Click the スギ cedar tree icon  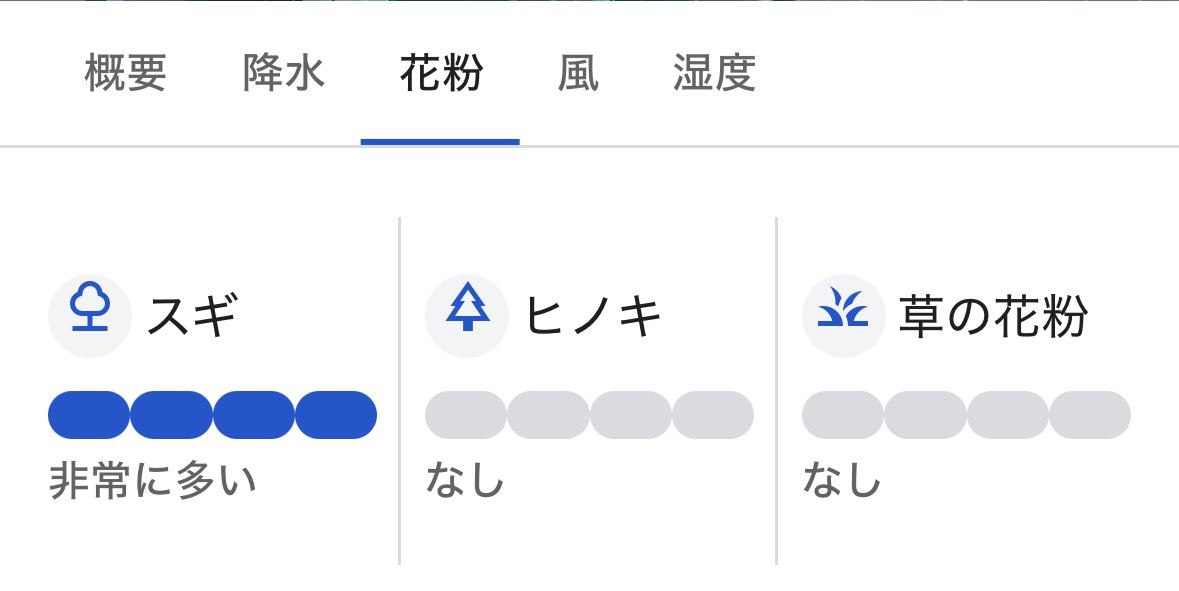pyautogui.click(x=90, y=316)
